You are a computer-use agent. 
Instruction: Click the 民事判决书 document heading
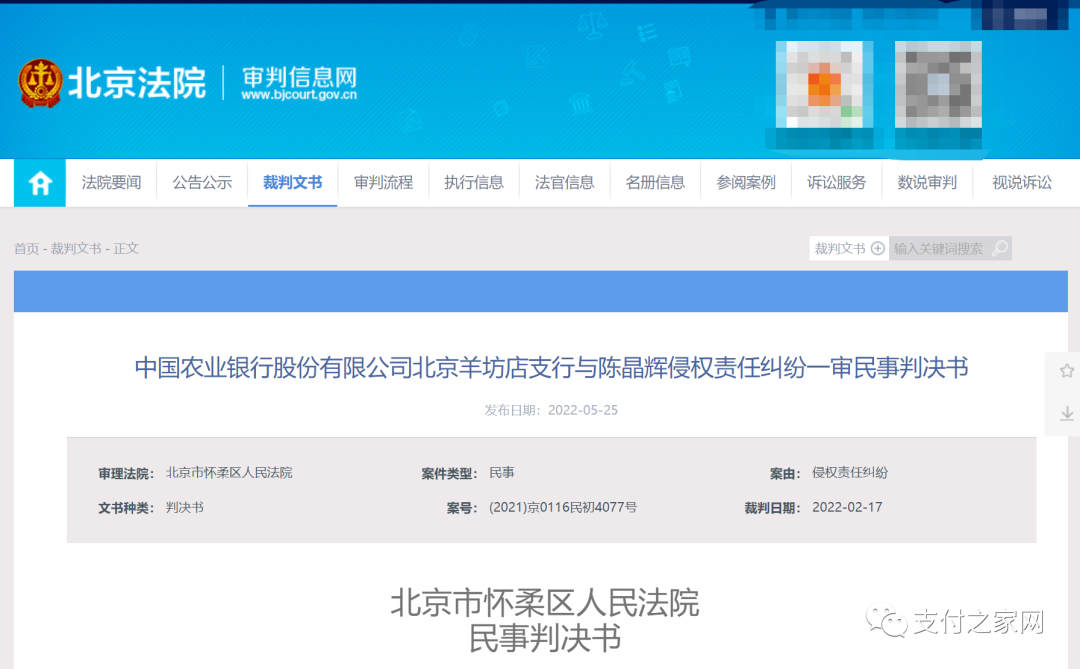tap(545, 638)
